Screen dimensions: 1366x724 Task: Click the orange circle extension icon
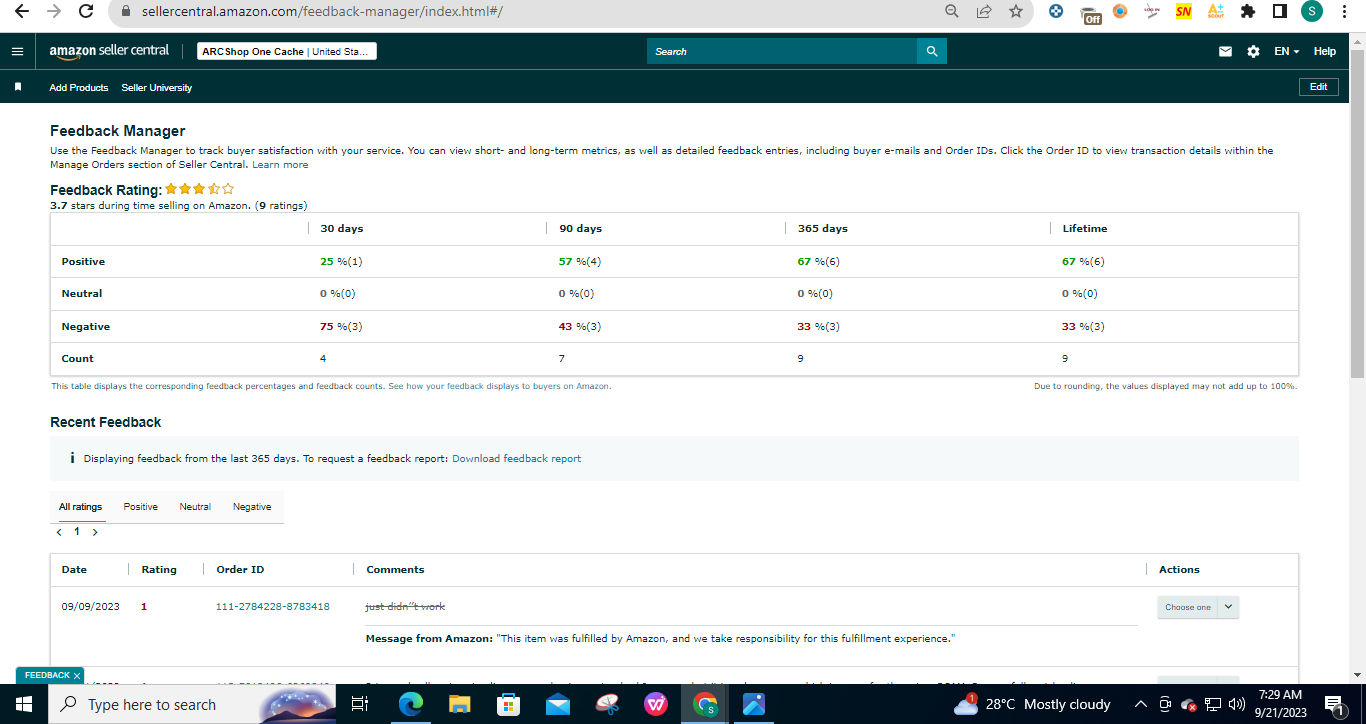pos(1120,11)
